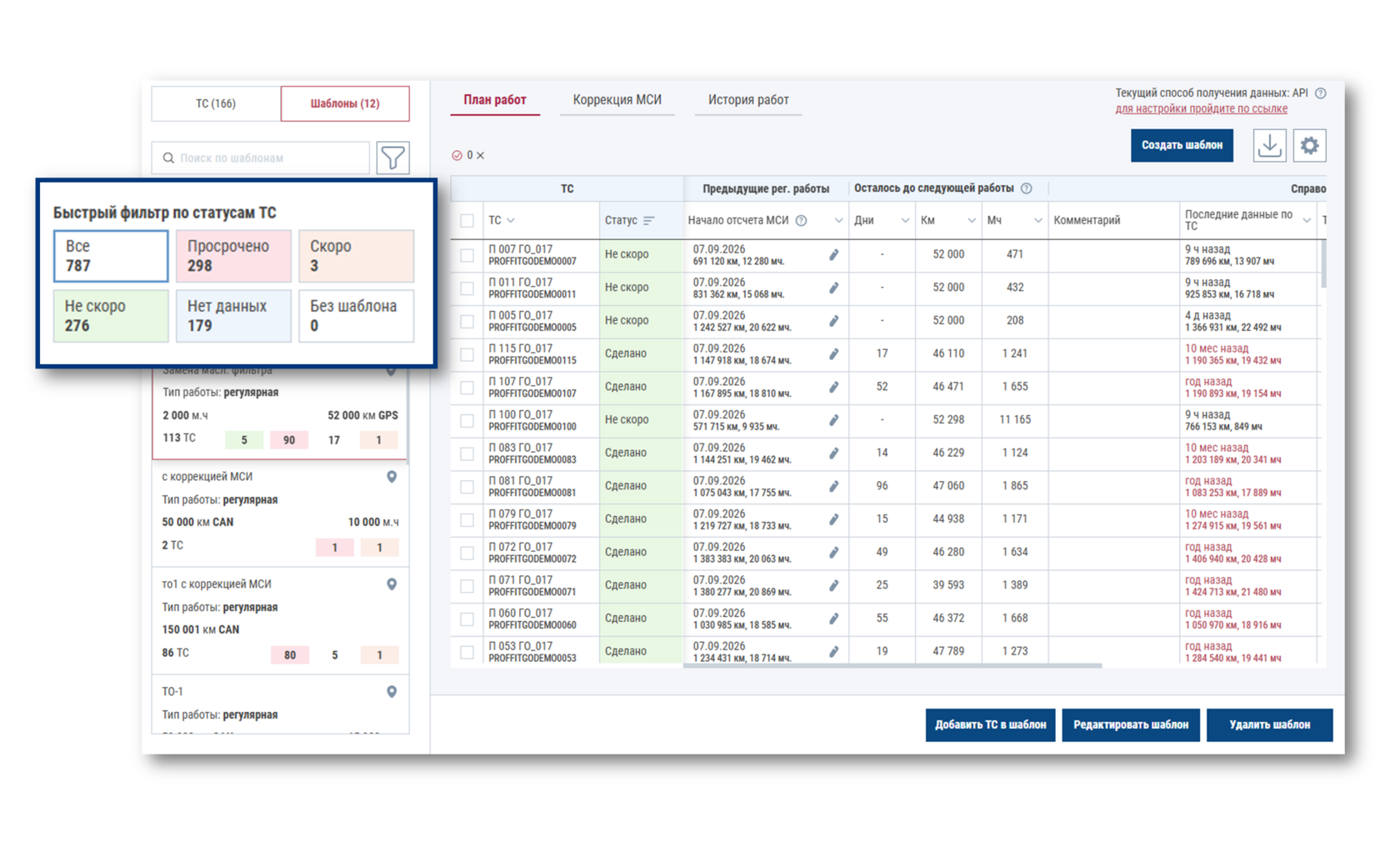This screenshot has height=857, width=1400.
Task: Check the box for row П 107 ГО_017
Action: pyautogui.click(x=467, y=388)
